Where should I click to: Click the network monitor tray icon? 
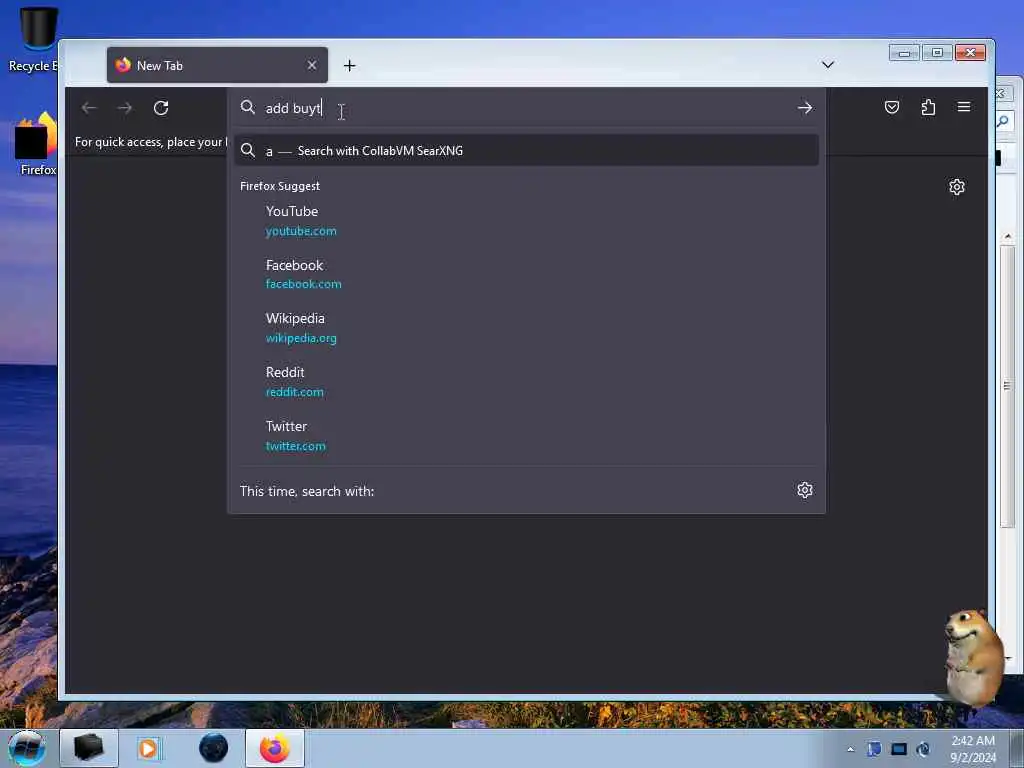[899, 748]
